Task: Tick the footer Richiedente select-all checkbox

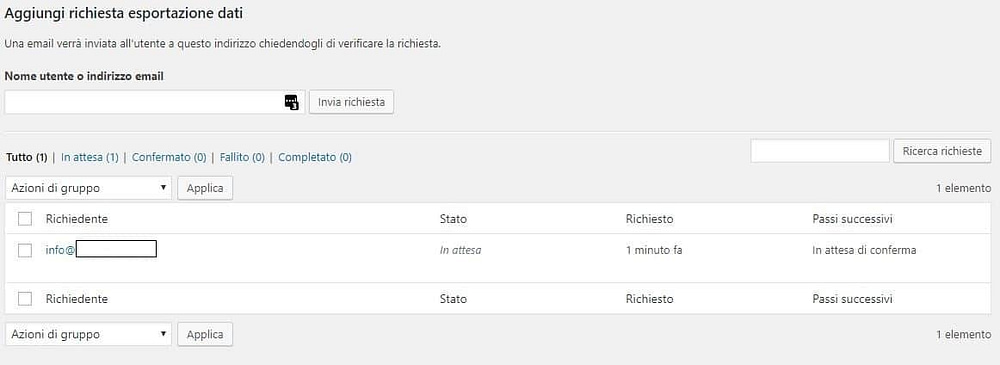Action: point(25,299)
